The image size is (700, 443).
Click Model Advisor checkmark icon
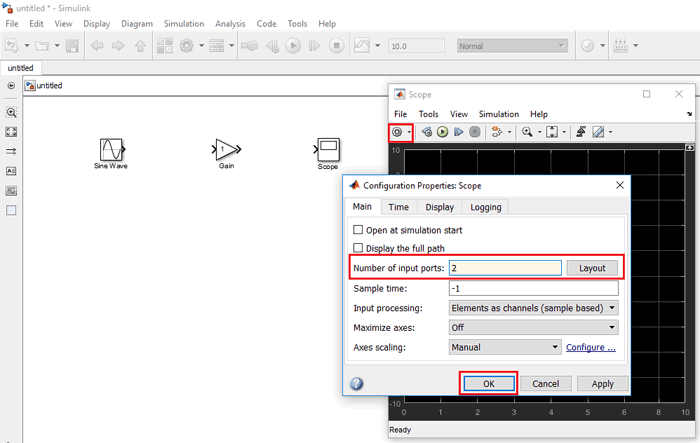click(x=588, y=46)
